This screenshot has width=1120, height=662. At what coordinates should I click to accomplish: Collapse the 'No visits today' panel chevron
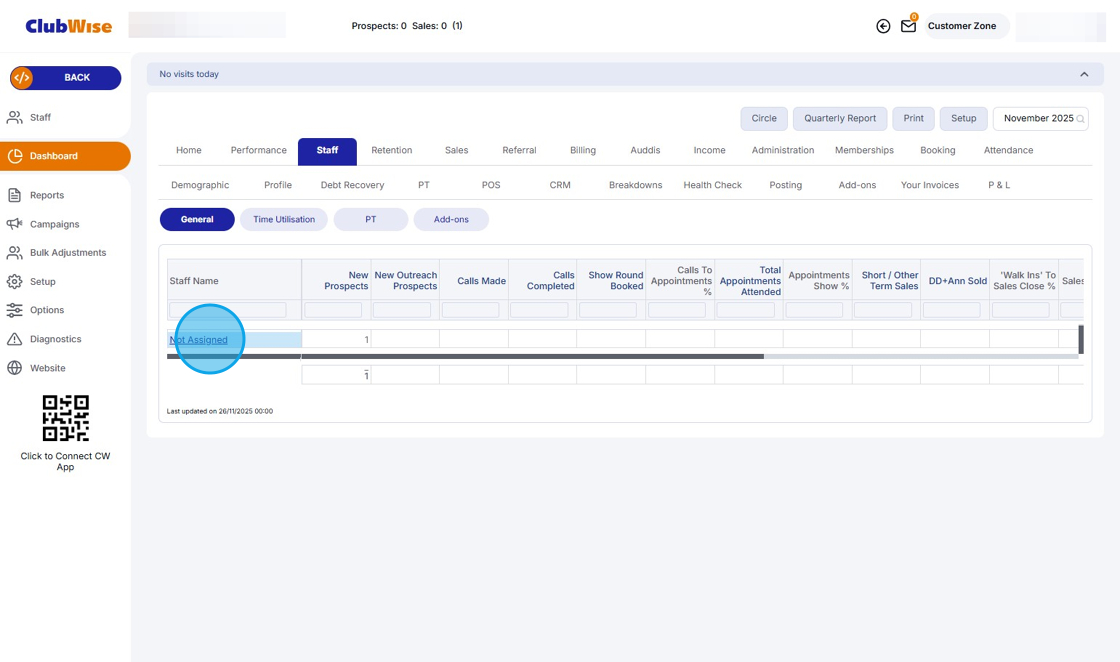tap(1084, 74)
